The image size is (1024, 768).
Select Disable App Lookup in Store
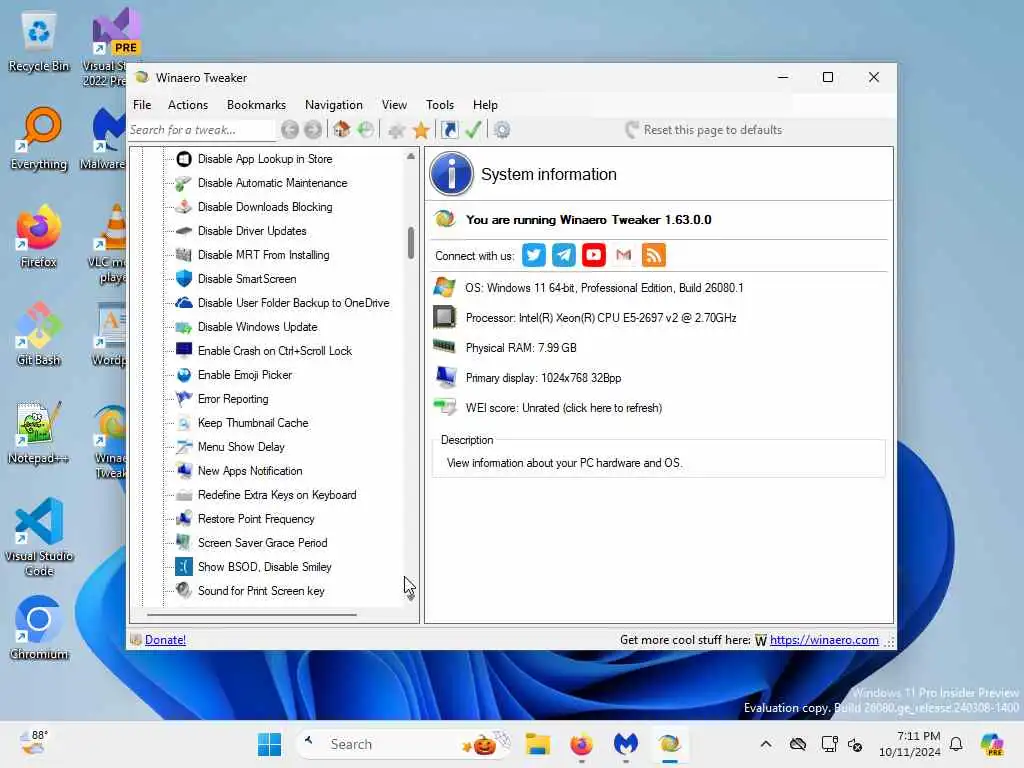click(x=264, y=159)
